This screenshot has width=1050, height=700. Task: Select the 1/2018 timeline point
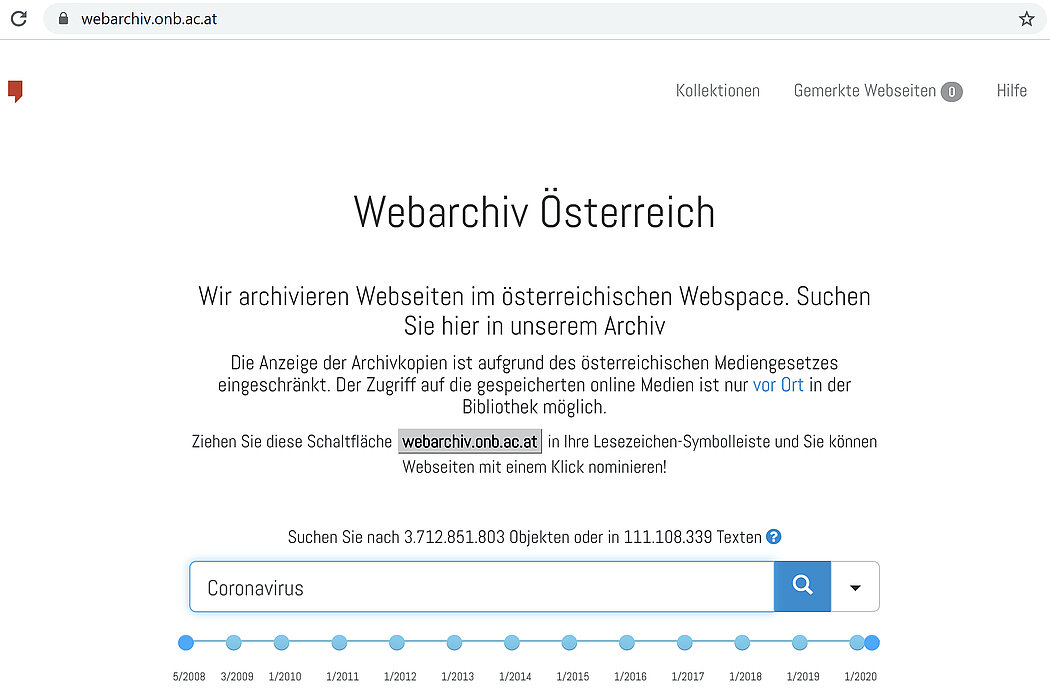[742, 643]
